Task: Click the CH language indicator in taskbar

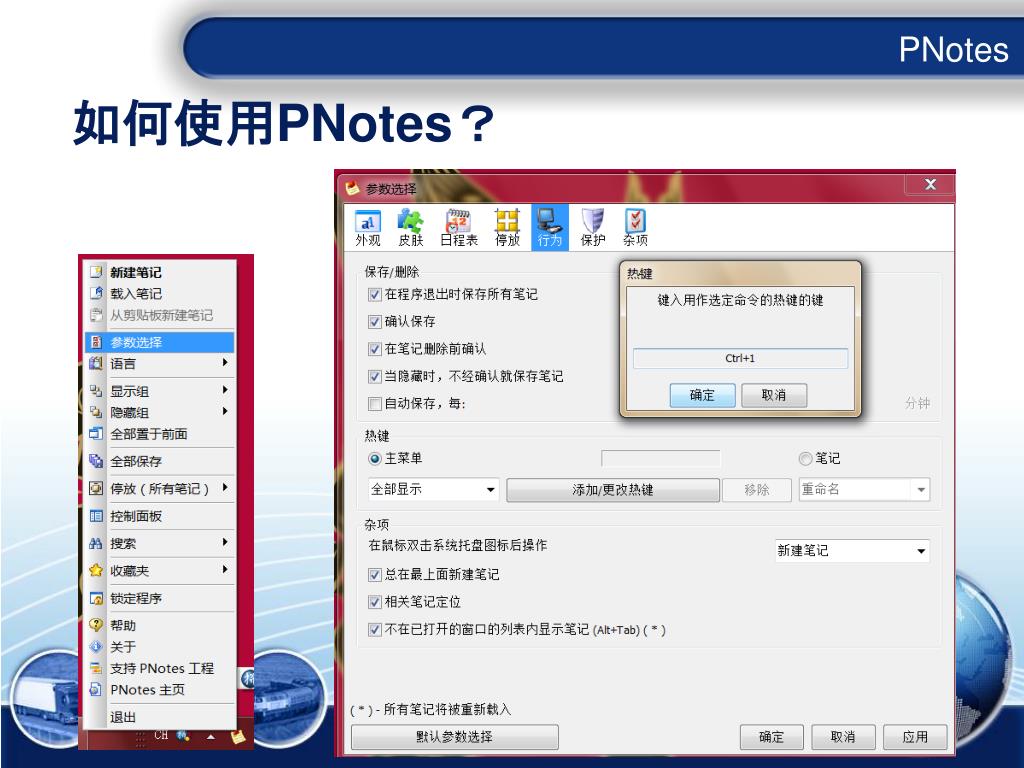Action: [x=161, y=735]
